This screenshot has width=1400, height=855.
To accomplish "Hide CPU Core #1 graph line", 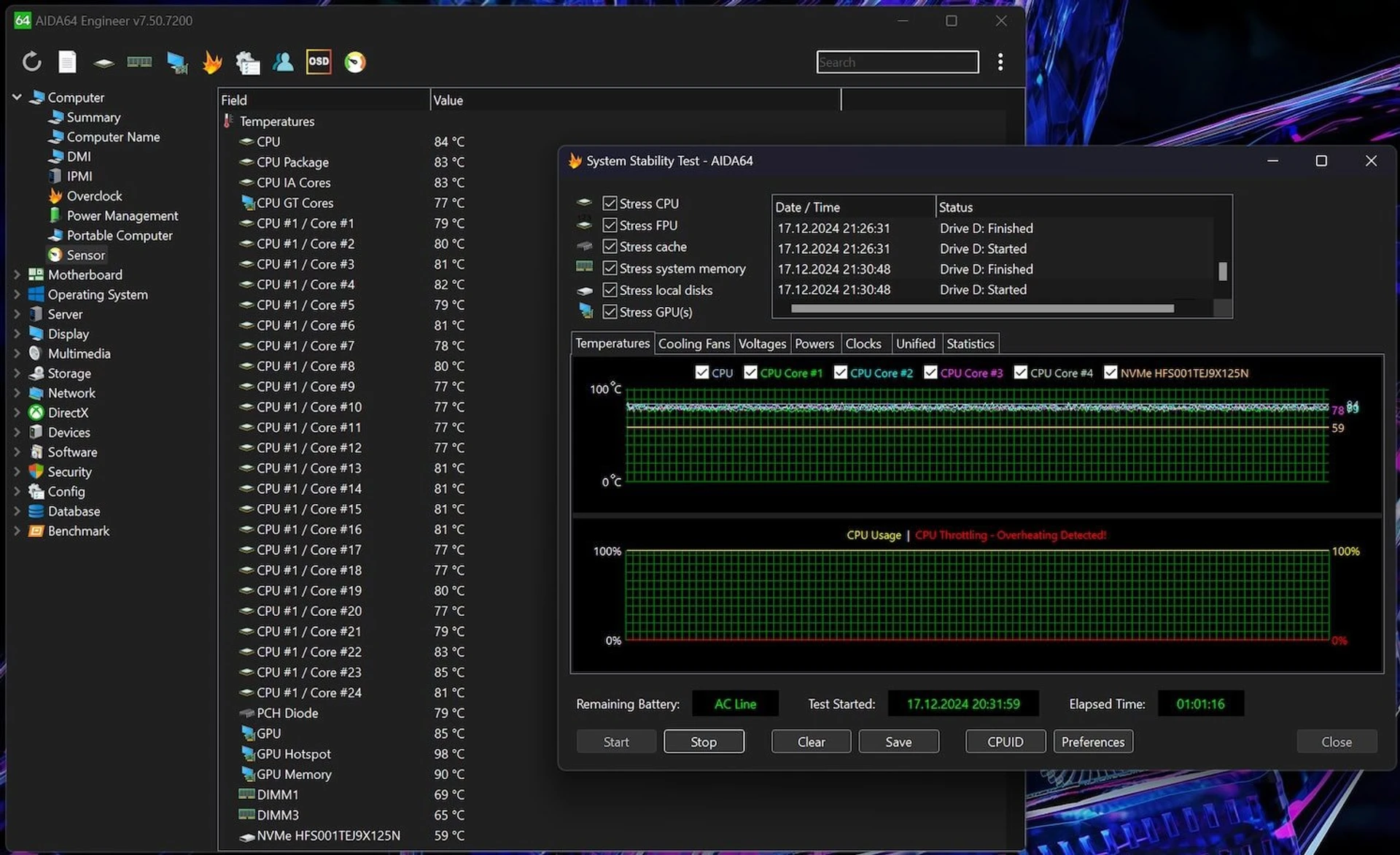I will click(750, 373).
